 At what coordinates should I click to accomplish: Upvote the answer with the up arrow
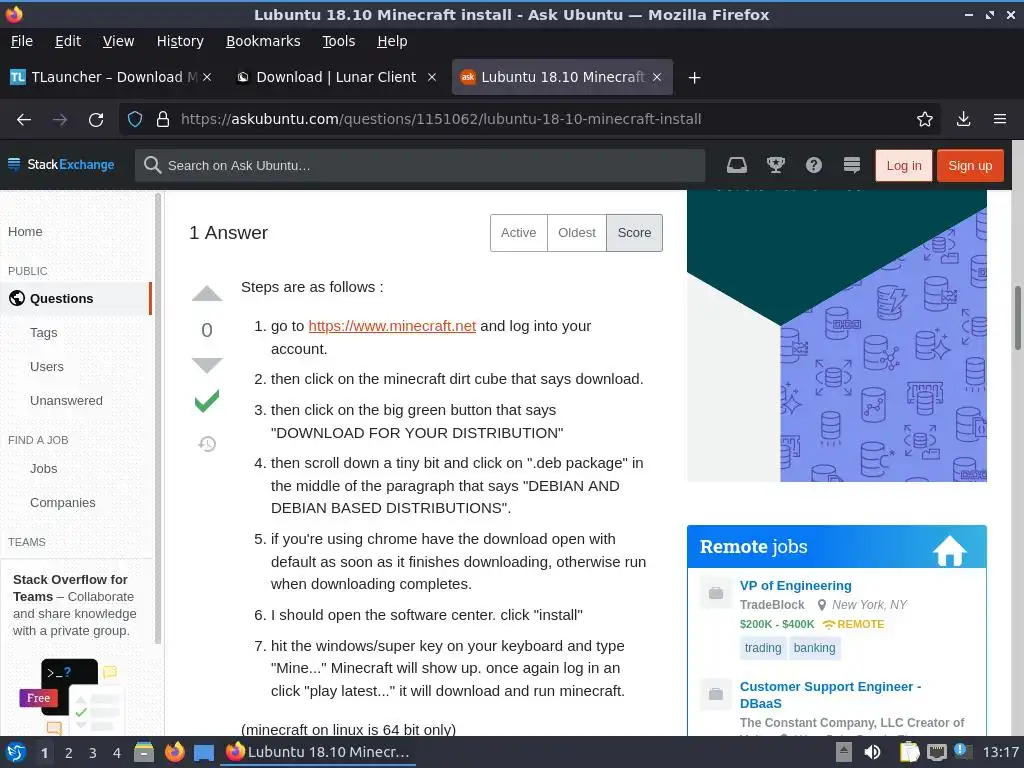tap(207, 294)
